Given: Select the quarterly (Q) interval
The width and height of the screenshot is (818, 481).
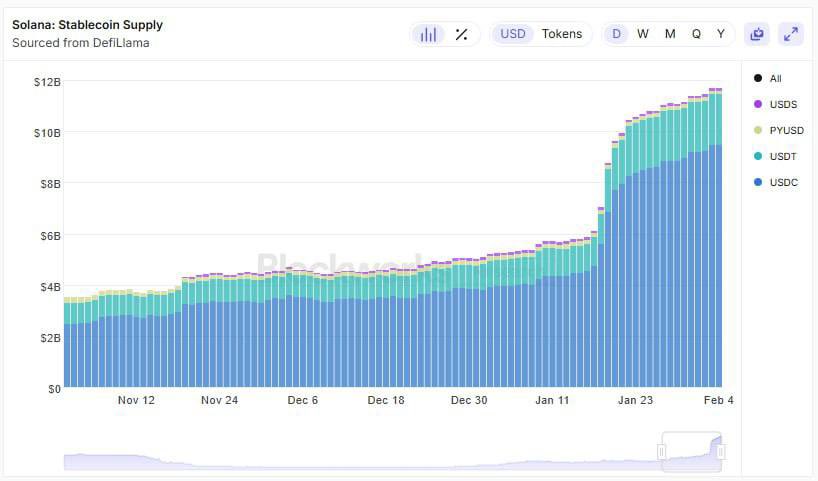Looking at the screenshot, I should point(696,34).
